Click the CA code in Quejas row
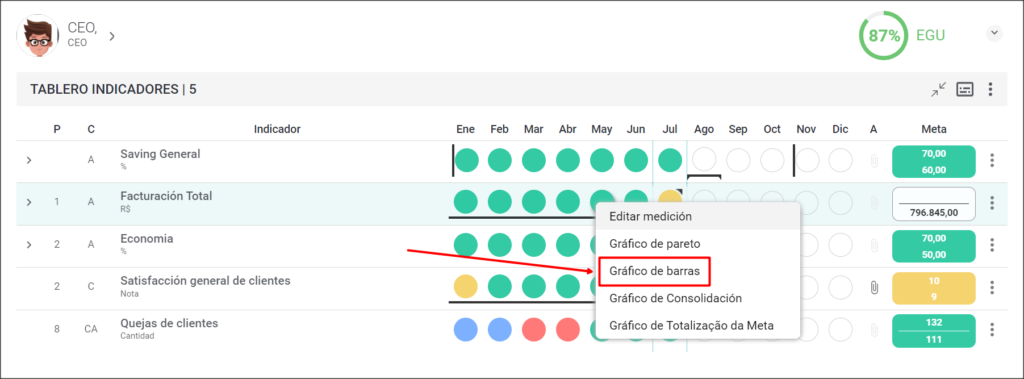The image size is (1024, 379). point(91,329)
